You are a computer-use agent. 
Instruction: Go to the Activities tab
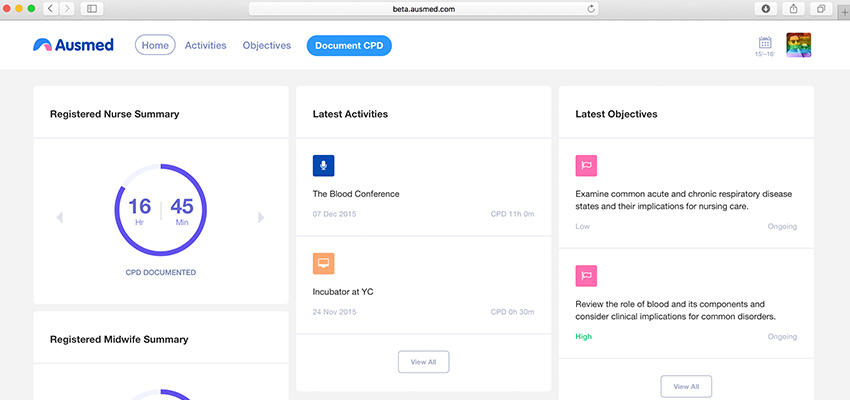pyautogui.click(x=205, y=46)
